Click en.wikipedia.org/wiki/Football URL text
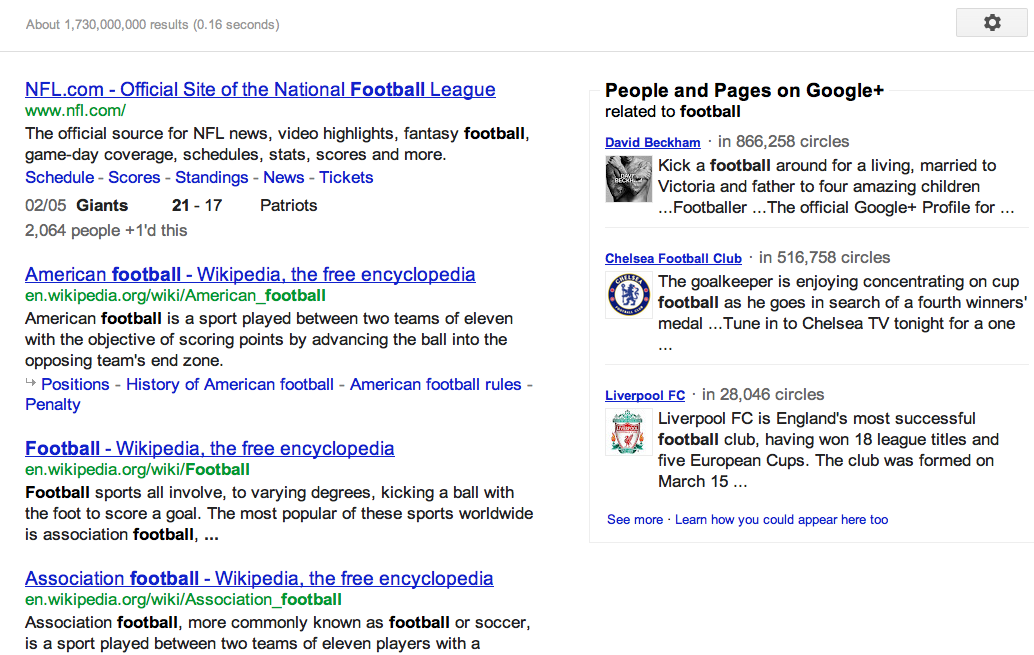Screen dimensions: 1034x655 pyautogui.click(x=137, y=470)
